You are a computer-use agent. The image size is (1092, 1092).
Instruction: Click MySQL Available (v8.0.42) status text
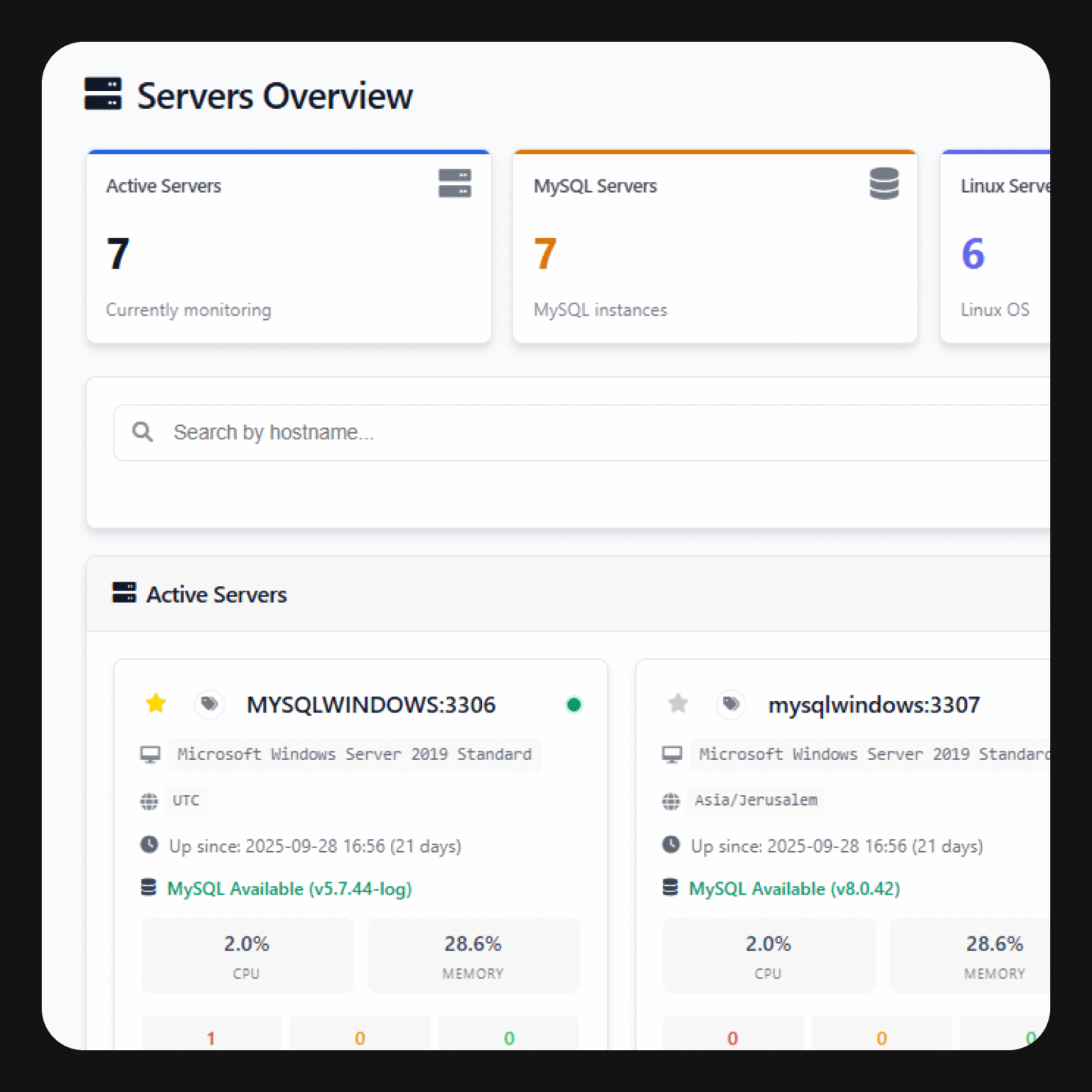[794, 889]
